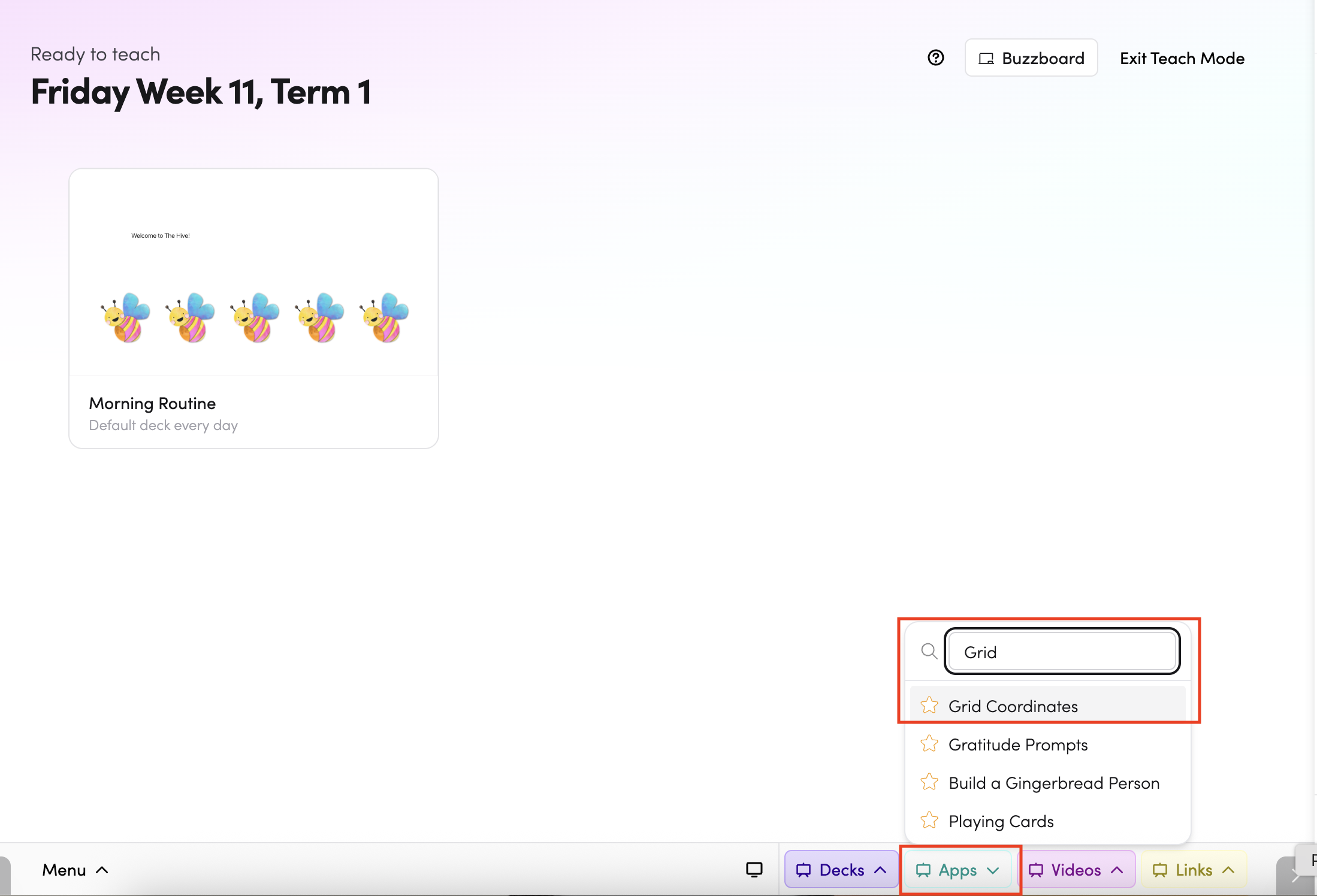This screenshot has height=896, width=1317.
Task: Click Exit Teach Mode
Action: (1182, 58)
